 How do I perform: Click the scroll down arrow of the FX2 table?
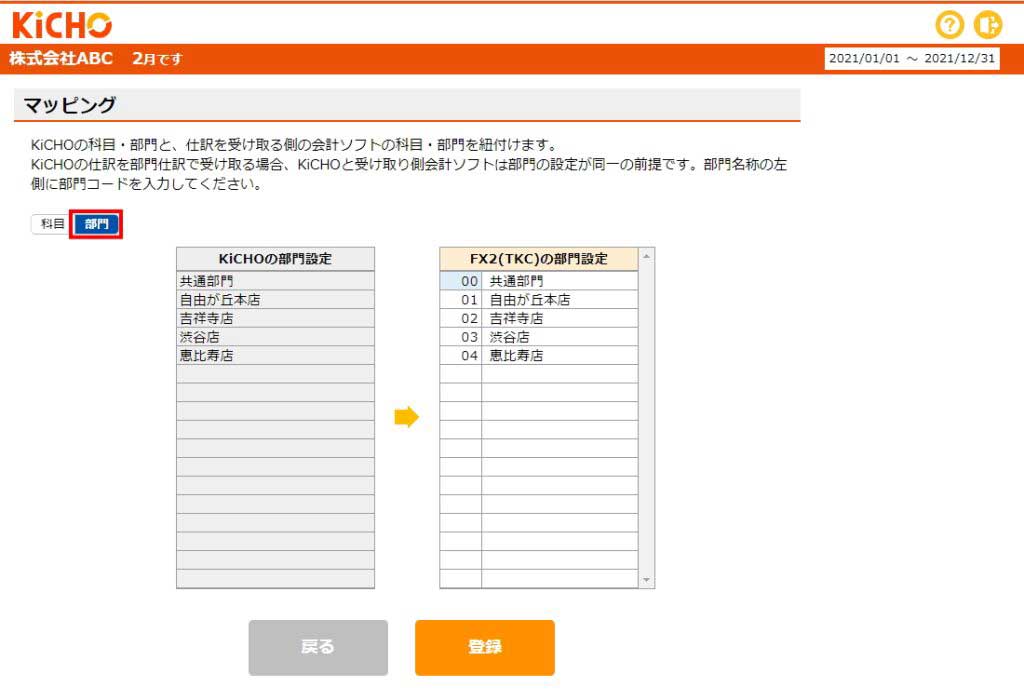click(647, 580)
